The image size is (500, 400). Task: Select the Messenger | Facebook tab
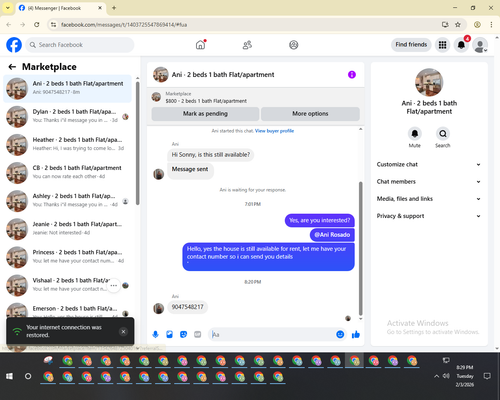point(60,8)
